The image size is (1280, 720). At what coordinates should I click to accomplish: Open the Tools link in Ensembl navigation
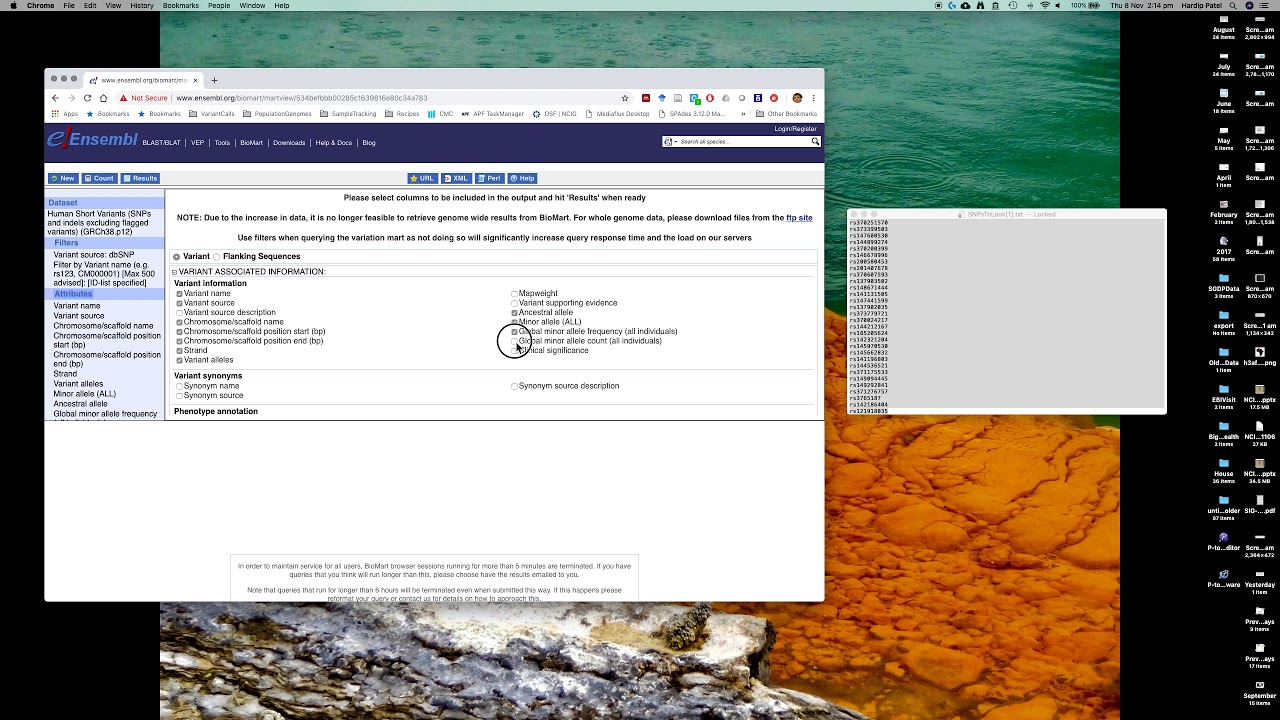[x=222, y=143]
